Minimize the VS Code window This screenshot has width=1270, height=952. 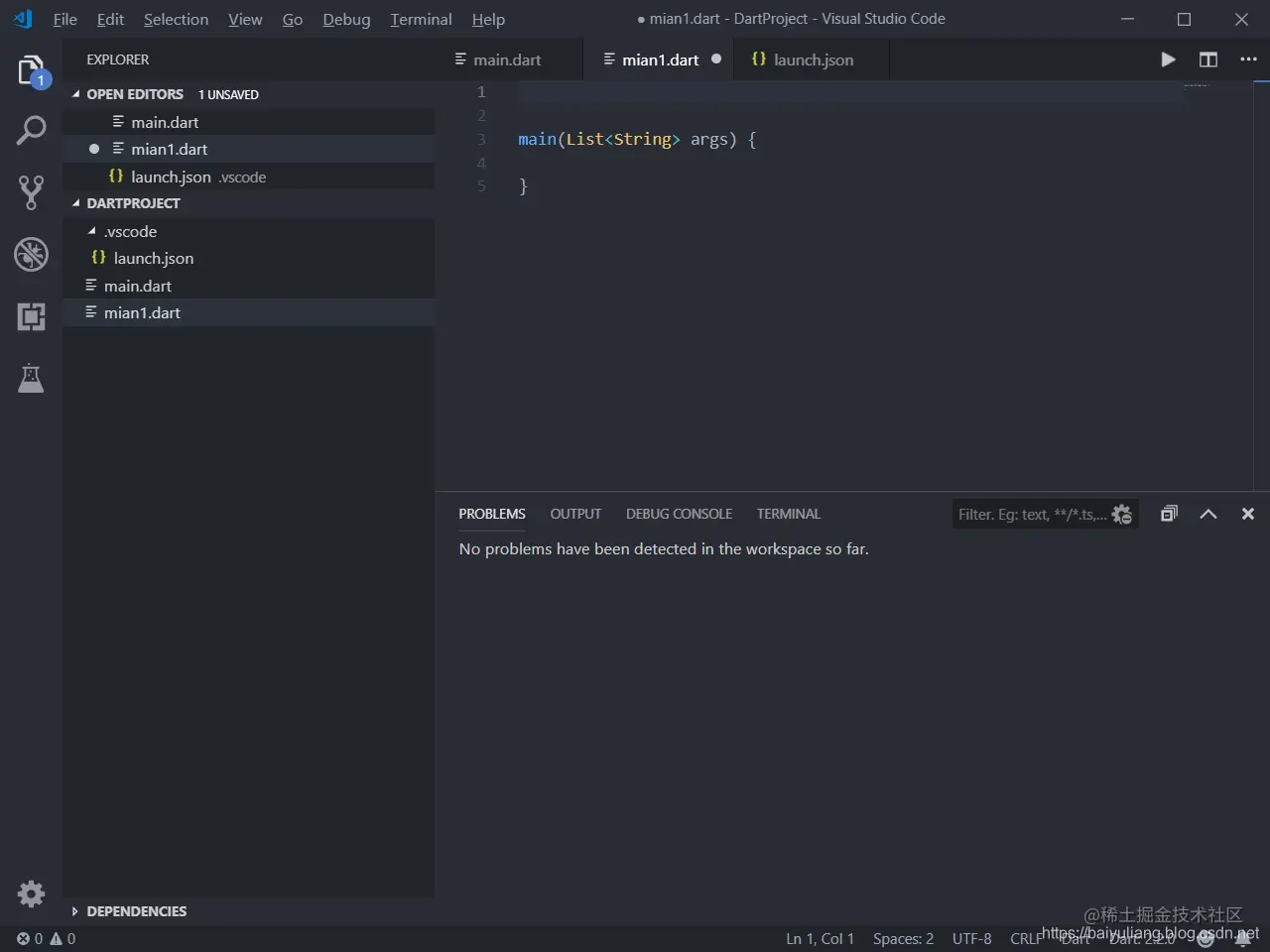[1127, 19]
